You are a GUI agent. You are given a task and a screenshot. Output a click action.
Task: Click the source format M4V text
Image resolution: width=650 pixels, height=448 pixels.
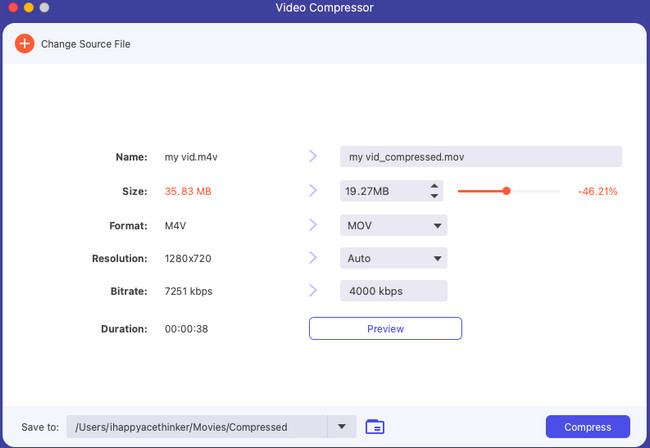tap(175, 226)
